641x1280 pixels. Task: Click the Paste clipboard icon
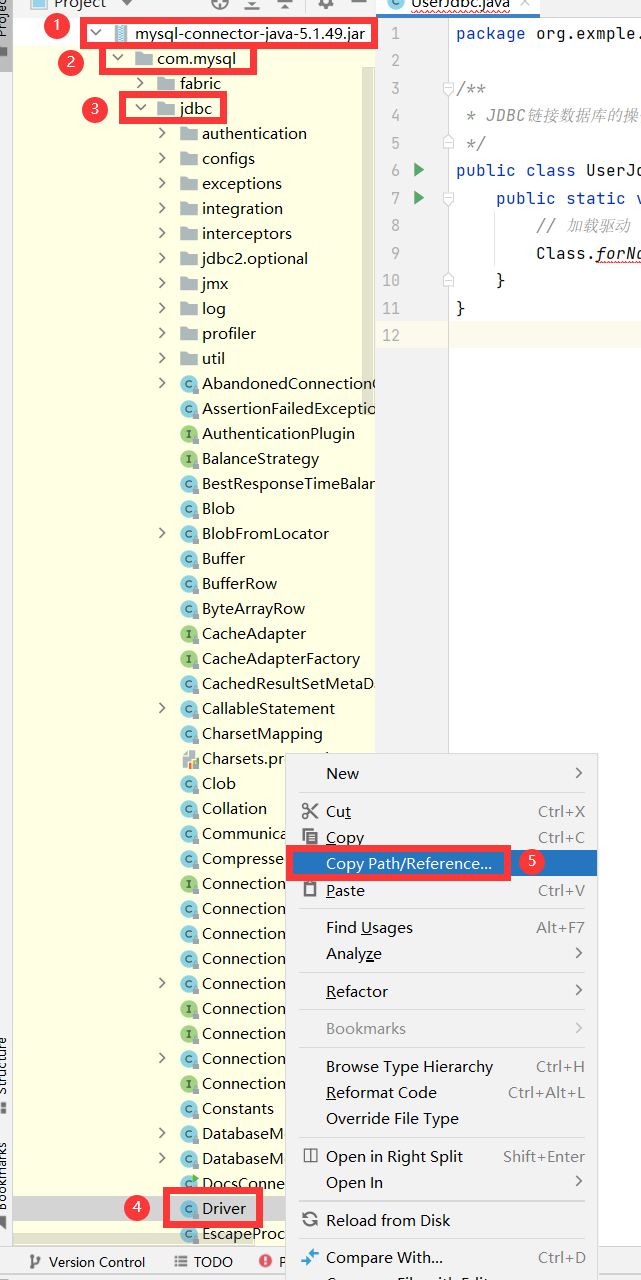tap(310, 890)
